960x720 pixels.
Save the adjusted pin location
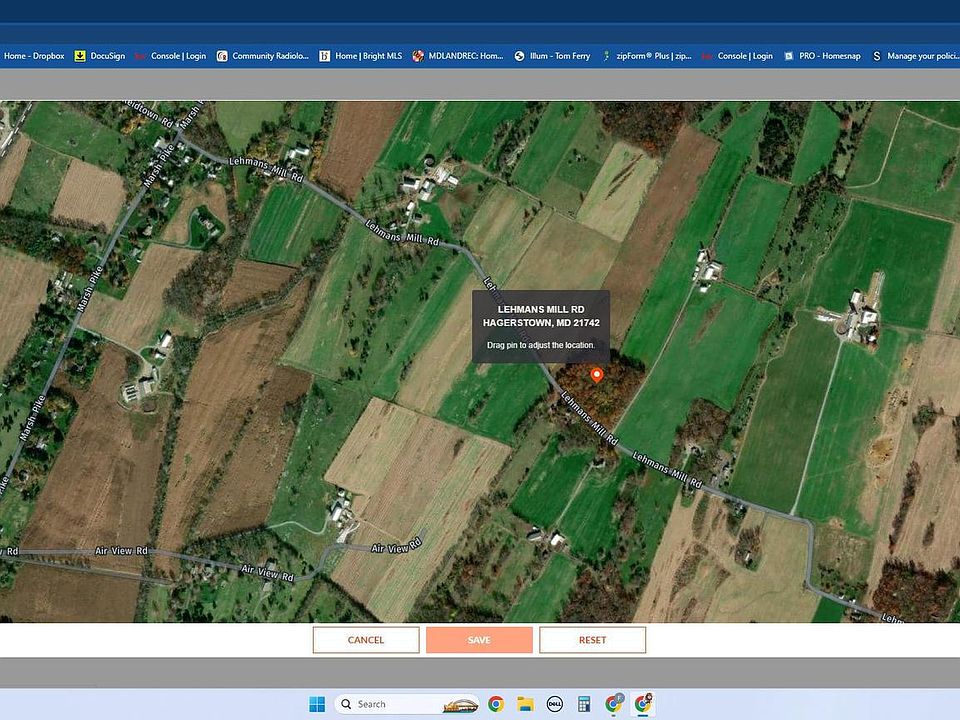tap(479, 640)
